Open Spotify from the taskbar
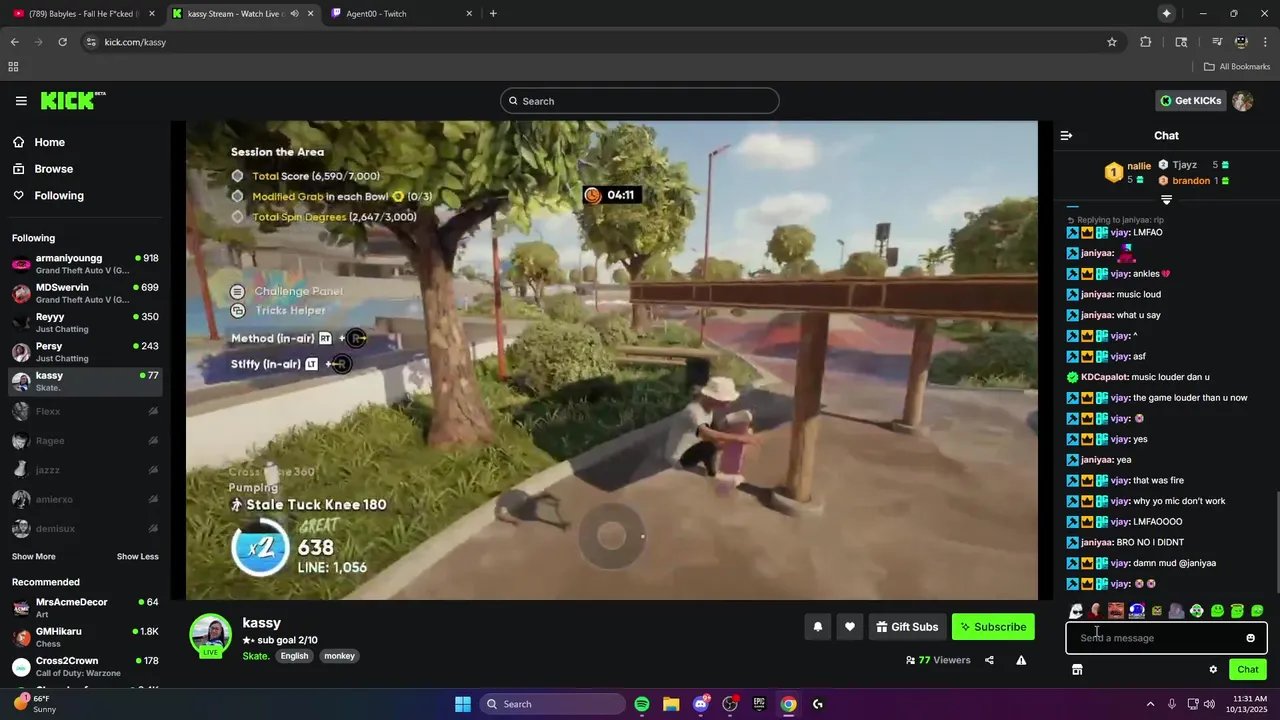 coord(642,704)
